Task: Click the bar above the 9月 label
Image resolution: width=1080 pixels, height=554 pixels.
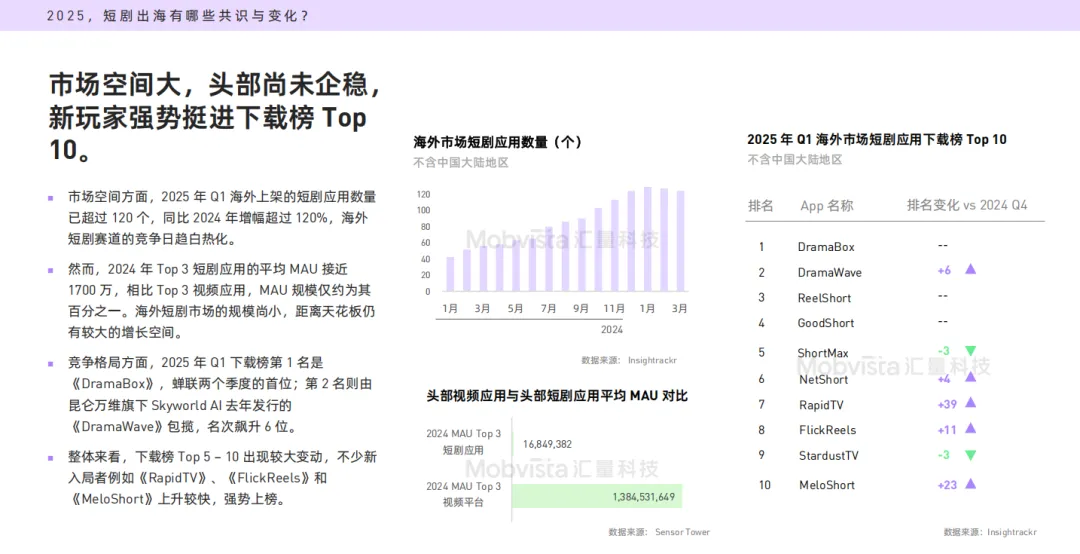Action: click(582, 255)
